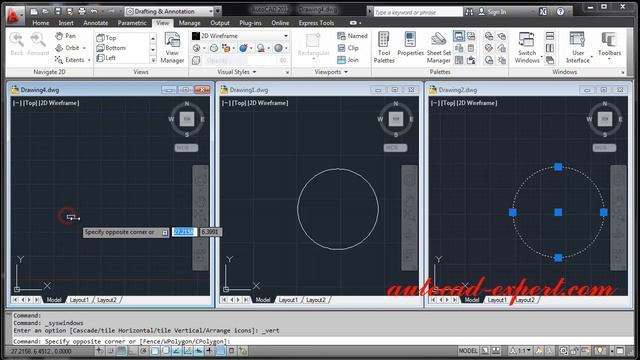Open the Annotate ribbon tab
This screenshot has height=360, width=640.
click(x=96, y=23)
